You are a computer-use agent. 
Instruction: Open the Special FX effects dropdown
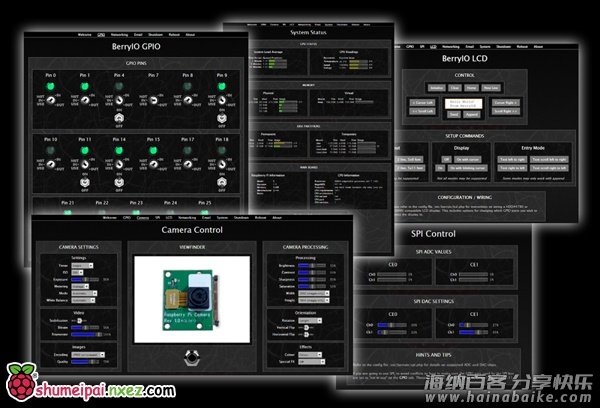(311, 361)
